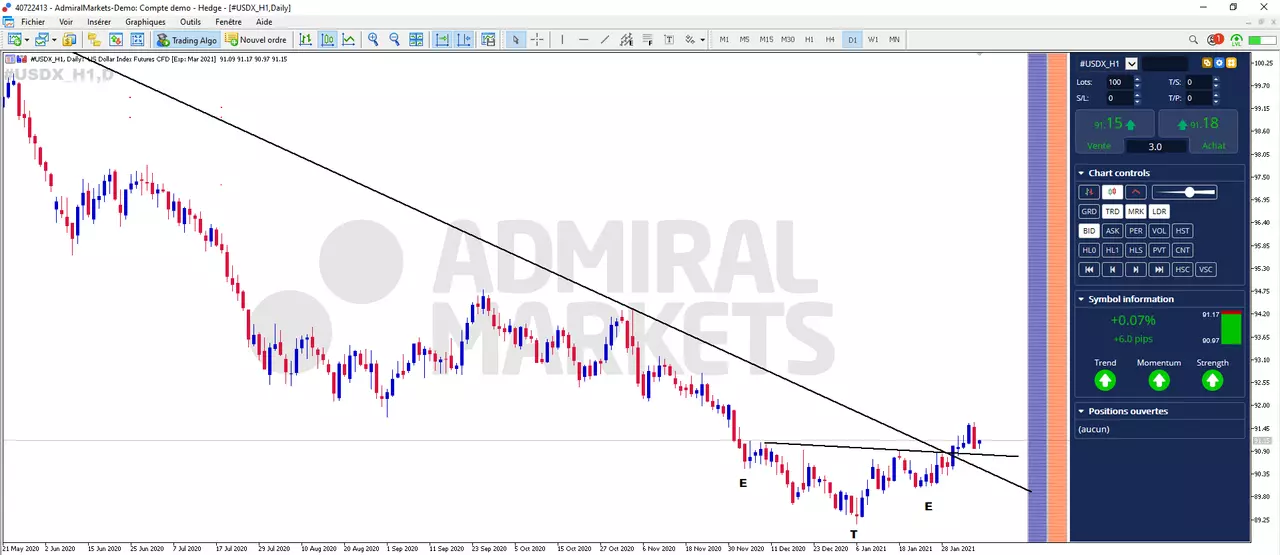Click the HSC button in chart controls
The width and height of the screenshot is (1280, 555).
[x=1181, y=269]
